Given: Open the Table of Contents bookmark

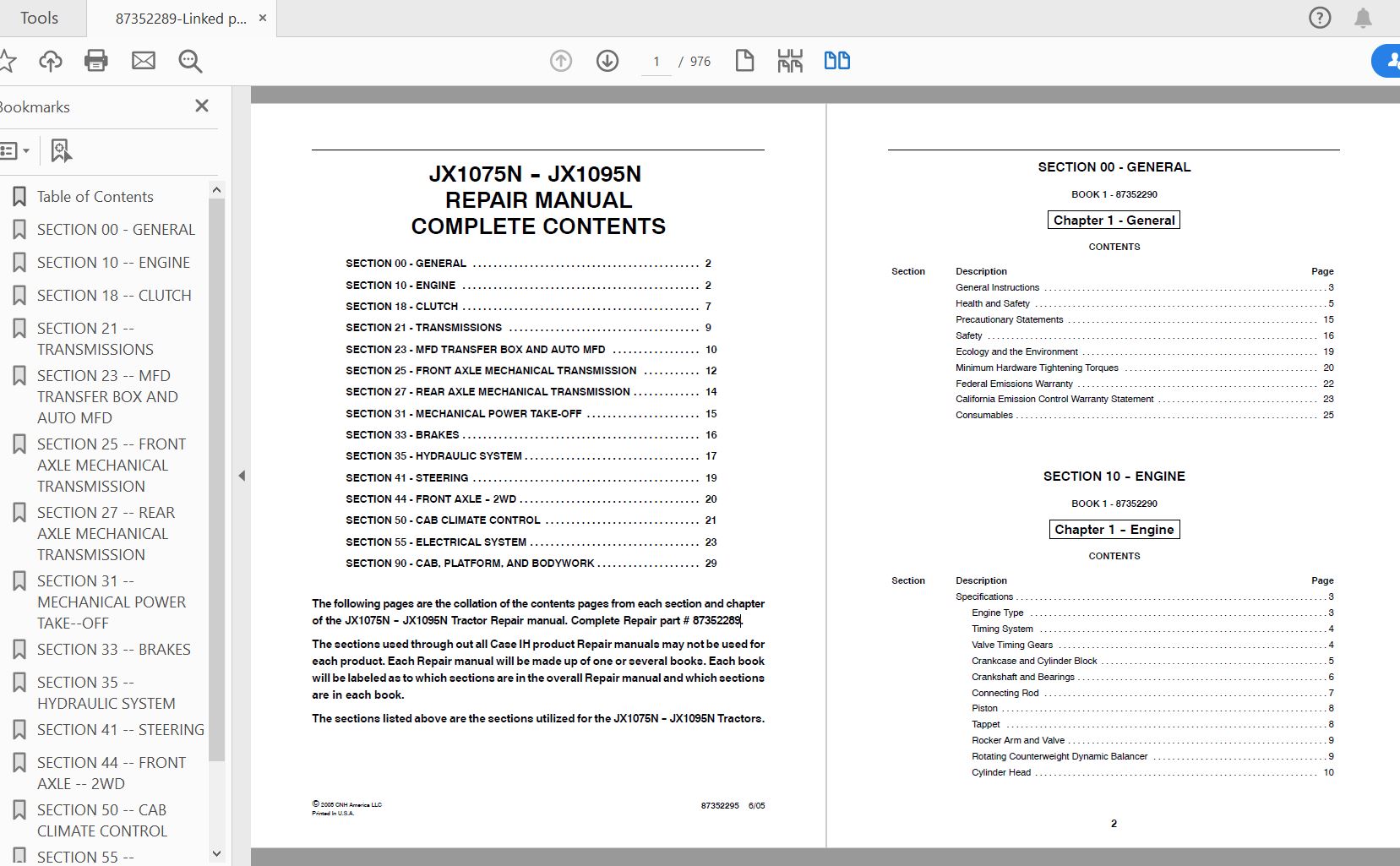Looking at the screenshot, I should 95,197.
